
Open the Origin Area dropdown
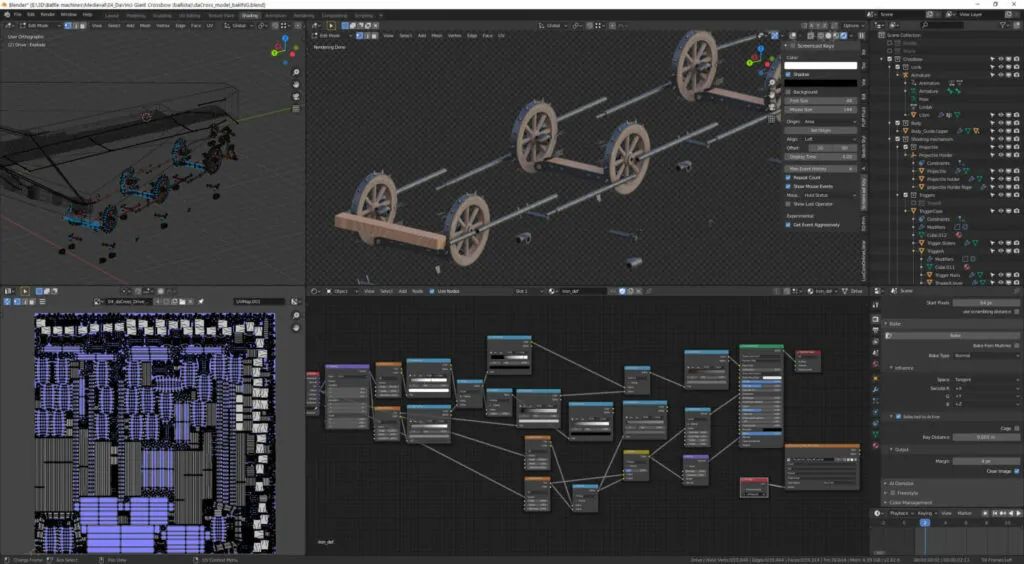(830, 121)
